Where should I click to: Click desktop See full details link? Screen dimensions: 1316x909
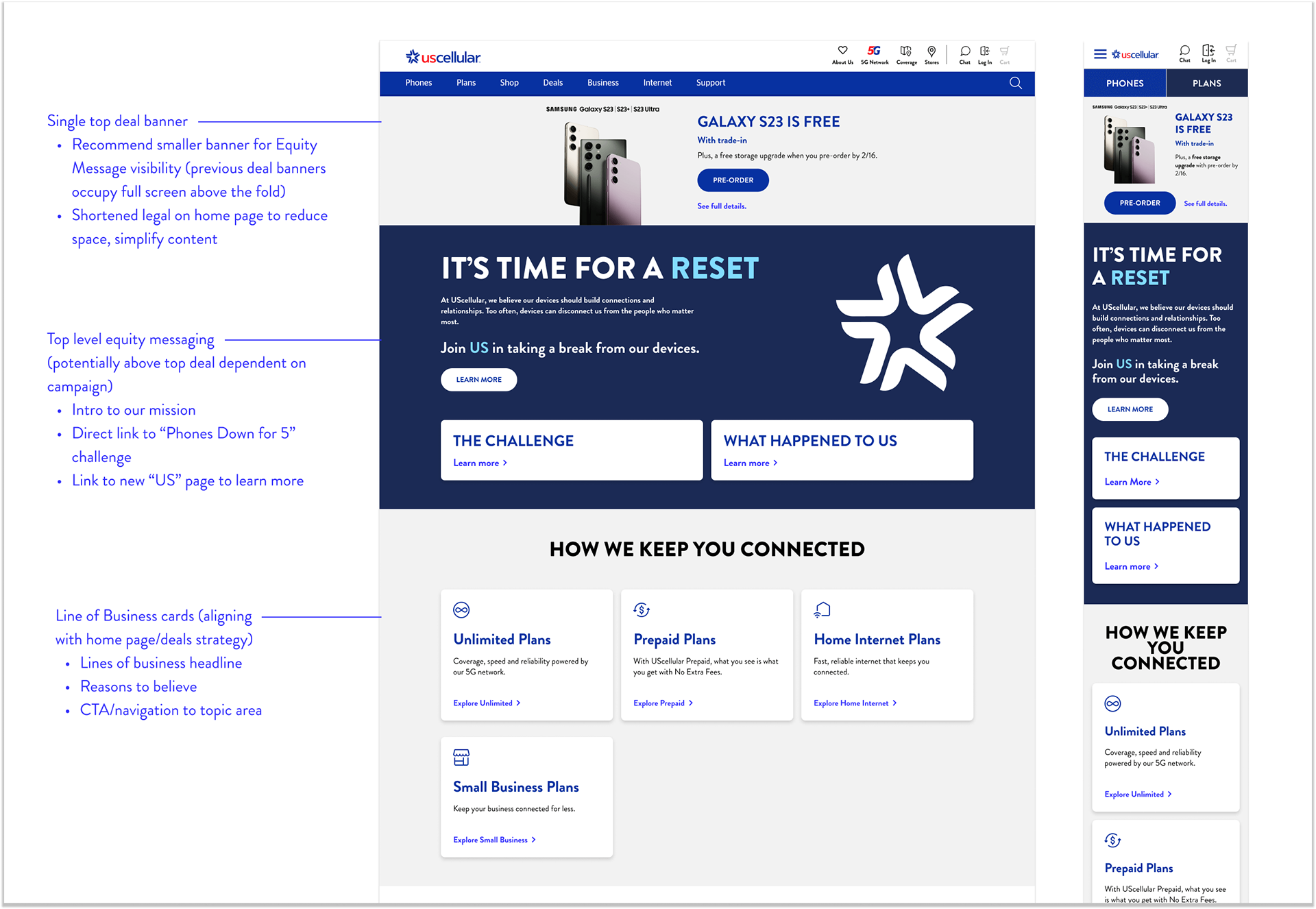pyautogui.click(x=722, y=206)
